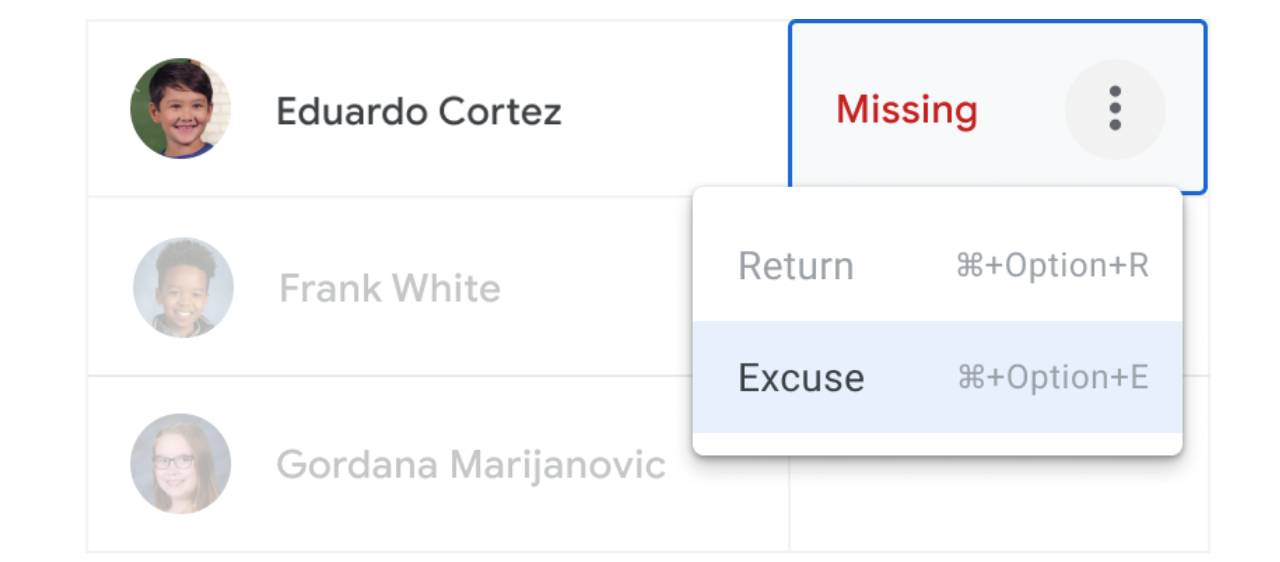This screenshot has height=562, width=1280.
Task: Click empty space left of Eduardo's photo
Action: pyautogui.click(x=108, y=108)
